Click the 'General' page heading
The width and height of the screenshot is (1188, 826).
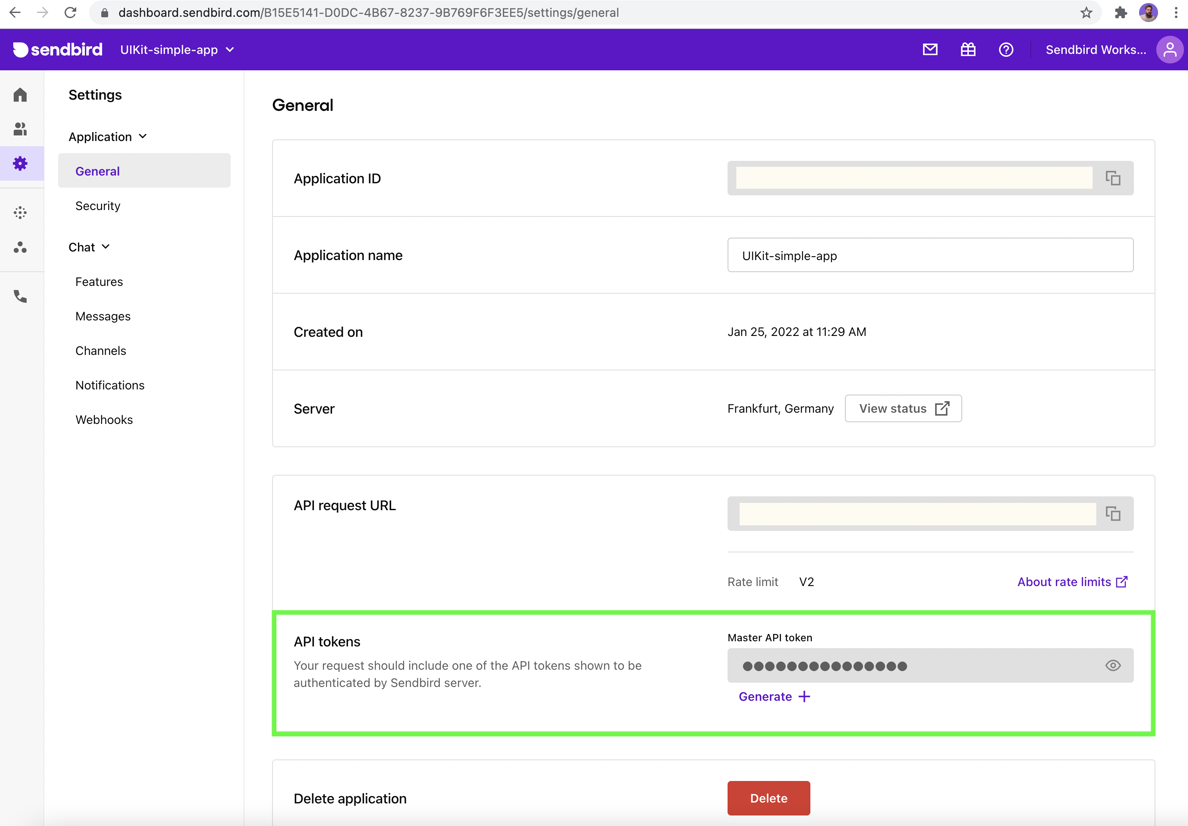tap(302, 105)
